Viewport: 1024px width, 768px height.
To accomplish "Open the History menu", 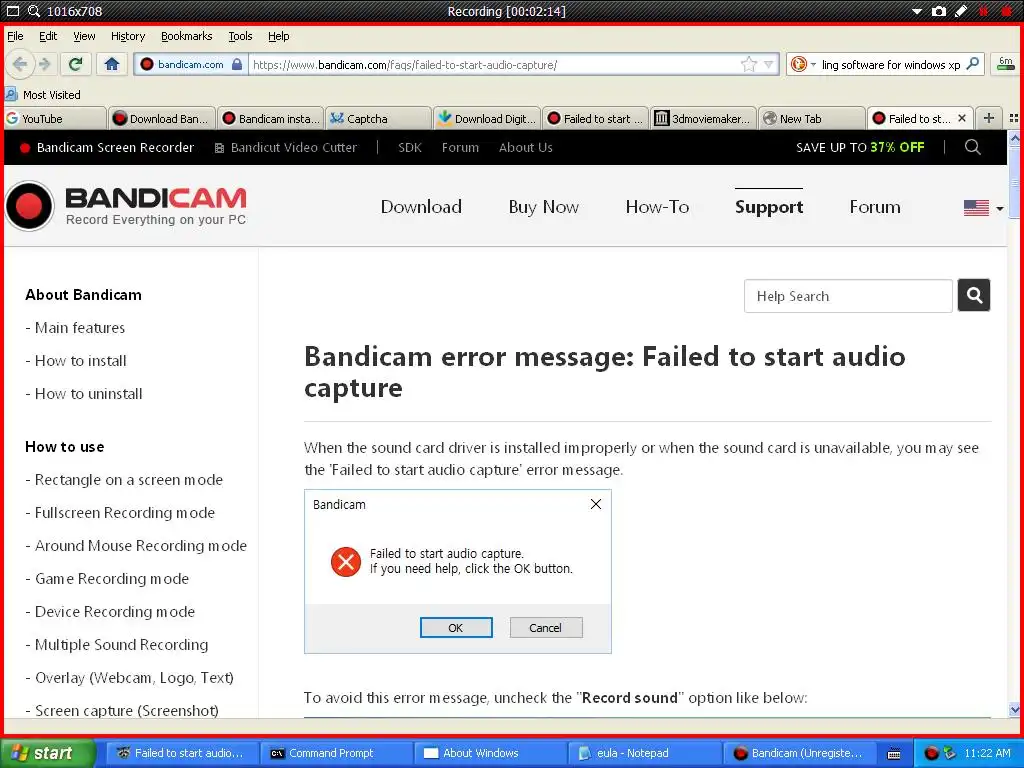I will tap(127, 36).
